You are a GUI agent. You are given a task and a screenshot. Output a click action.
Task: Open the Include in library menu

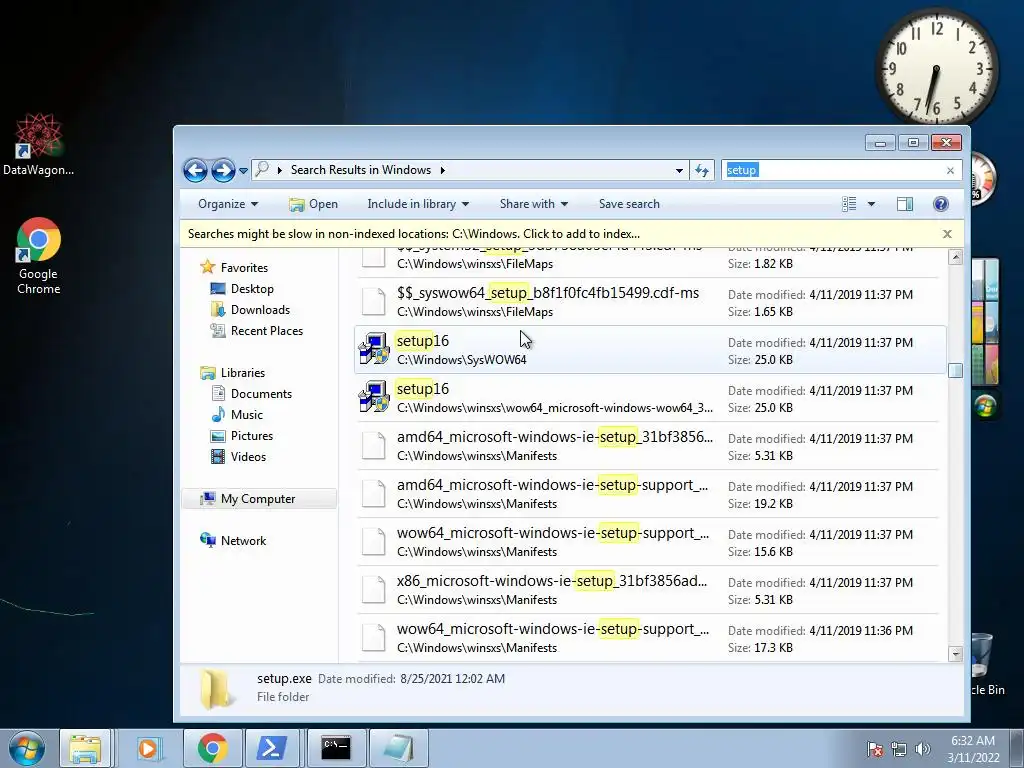pyautogui.click(x=418, y=204)
